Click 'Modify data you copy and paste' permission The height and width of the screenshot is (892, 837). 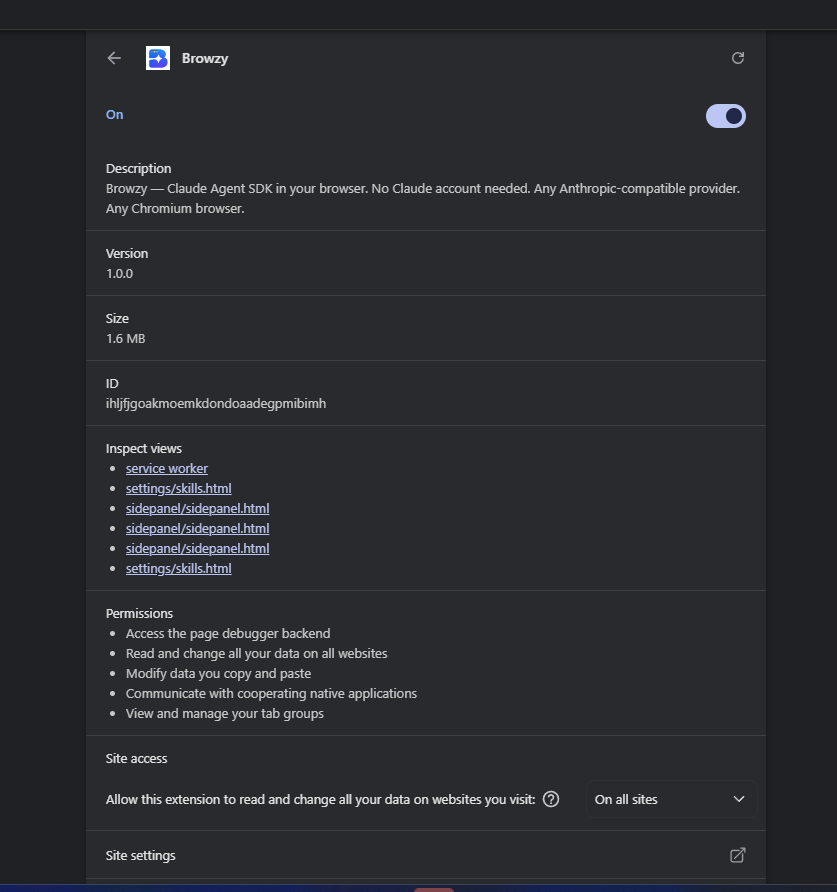[x=218, y=674]
